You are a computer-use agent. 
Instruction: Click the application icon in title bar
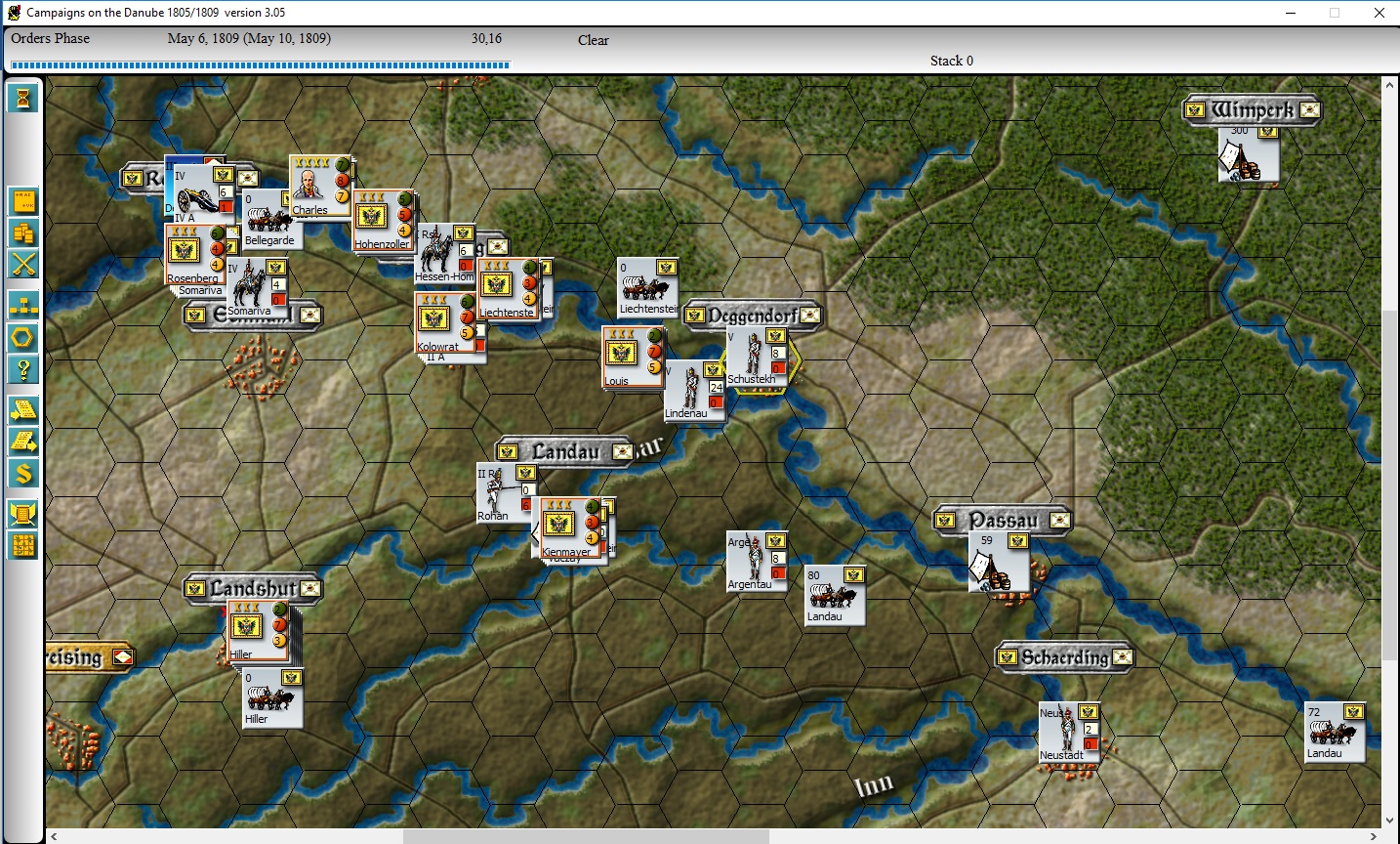pos(14,13)
